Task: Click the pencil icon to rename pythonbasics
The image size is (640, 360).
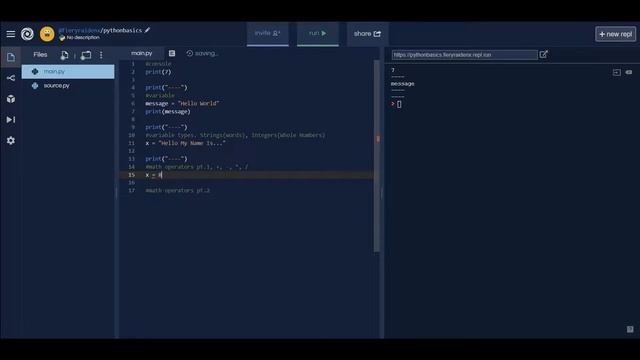Action: (x=147, y=30)
